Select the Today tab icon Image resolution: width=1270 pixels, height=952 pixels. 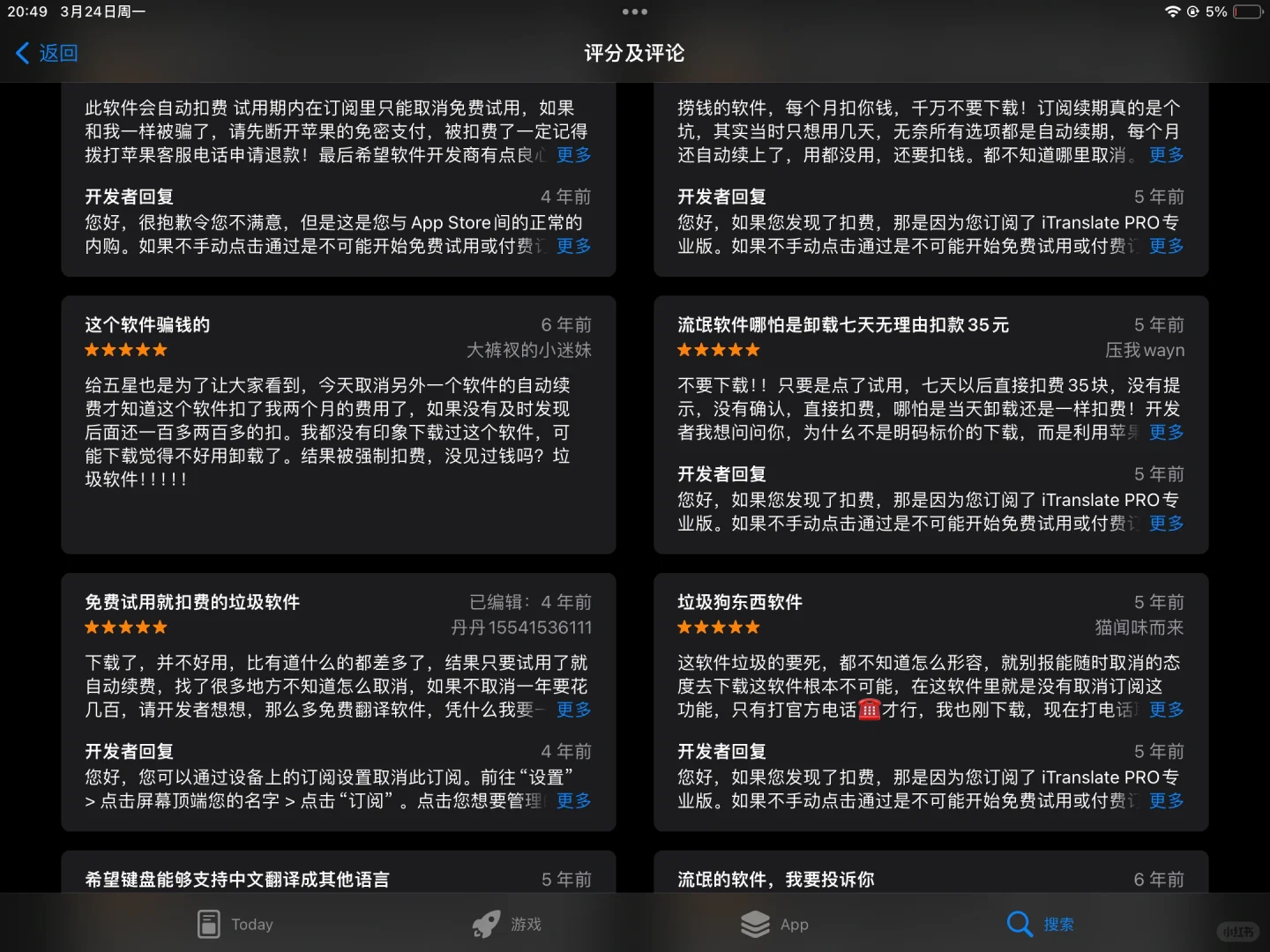click(209, 924)
